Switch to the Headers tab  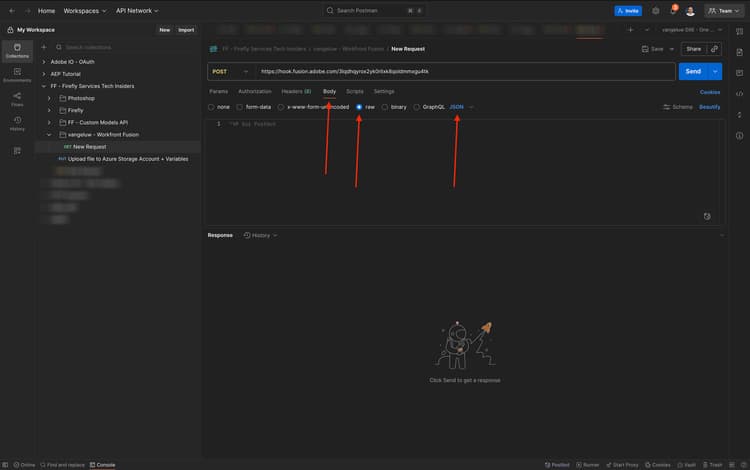296,91
